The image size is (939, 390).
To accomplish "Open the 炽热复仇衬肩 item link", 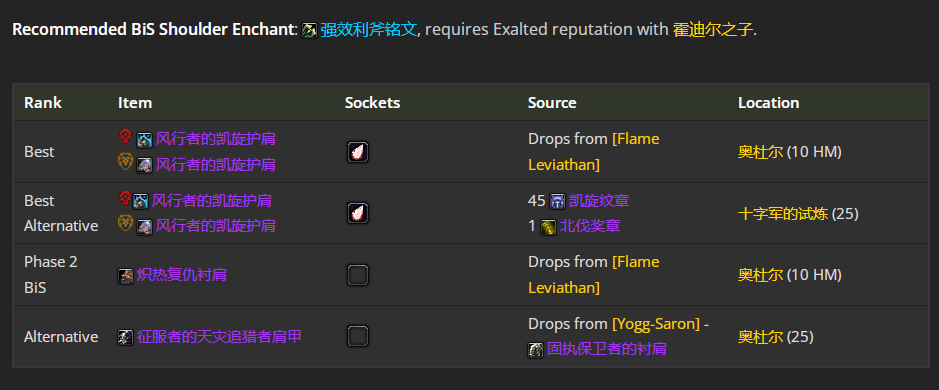I will tap(181, 275).
